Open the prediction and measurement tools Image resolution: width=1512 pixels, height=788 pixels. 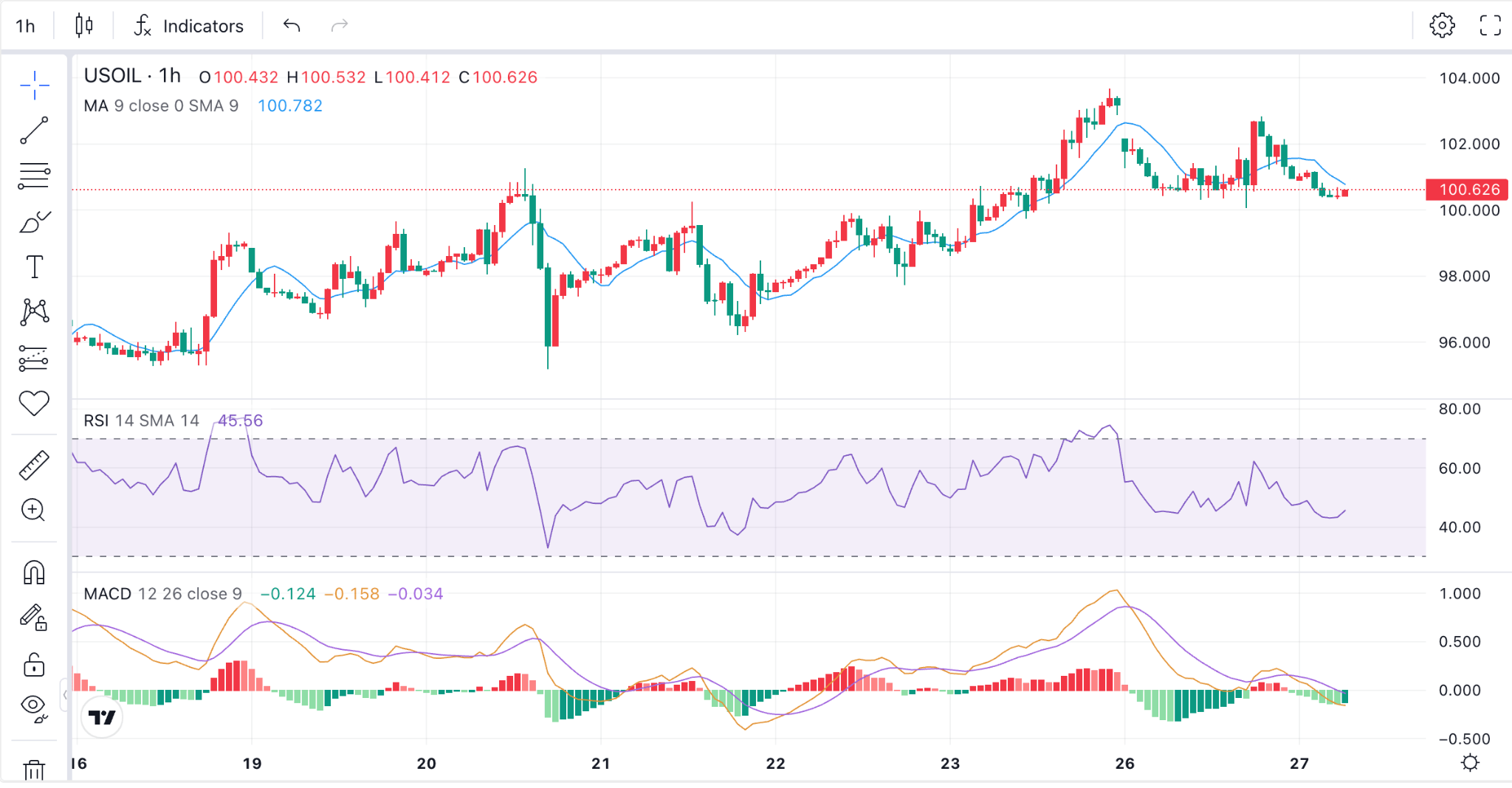pos(34,359)
